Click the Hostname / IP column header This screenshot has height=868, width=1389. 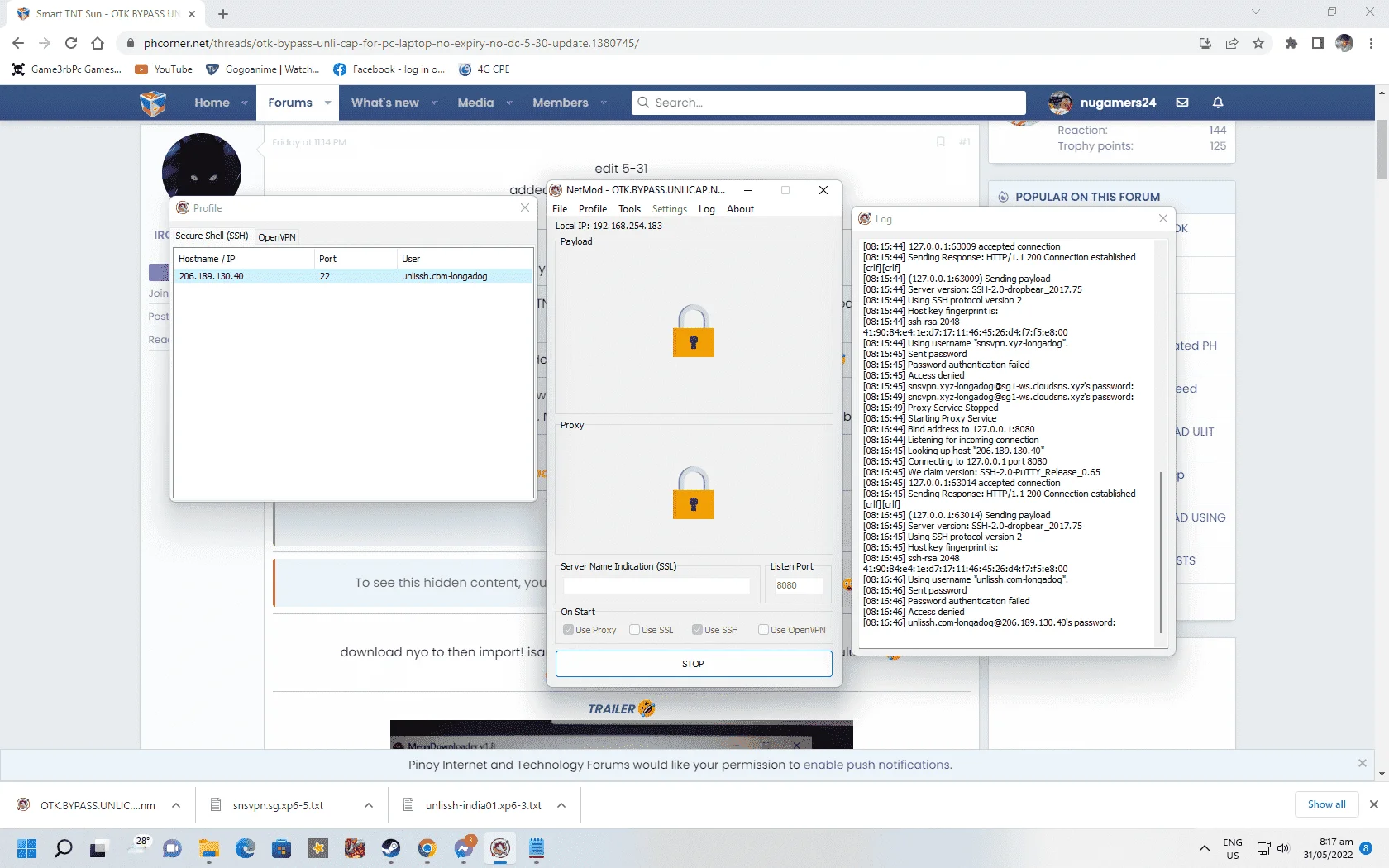tap(244, 259)
